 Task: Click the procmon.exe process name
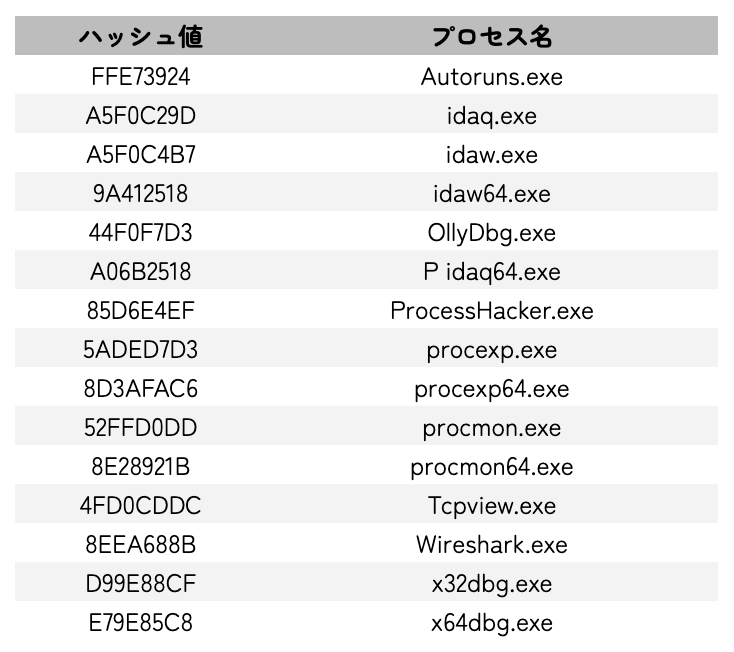[x=492, y=428]
